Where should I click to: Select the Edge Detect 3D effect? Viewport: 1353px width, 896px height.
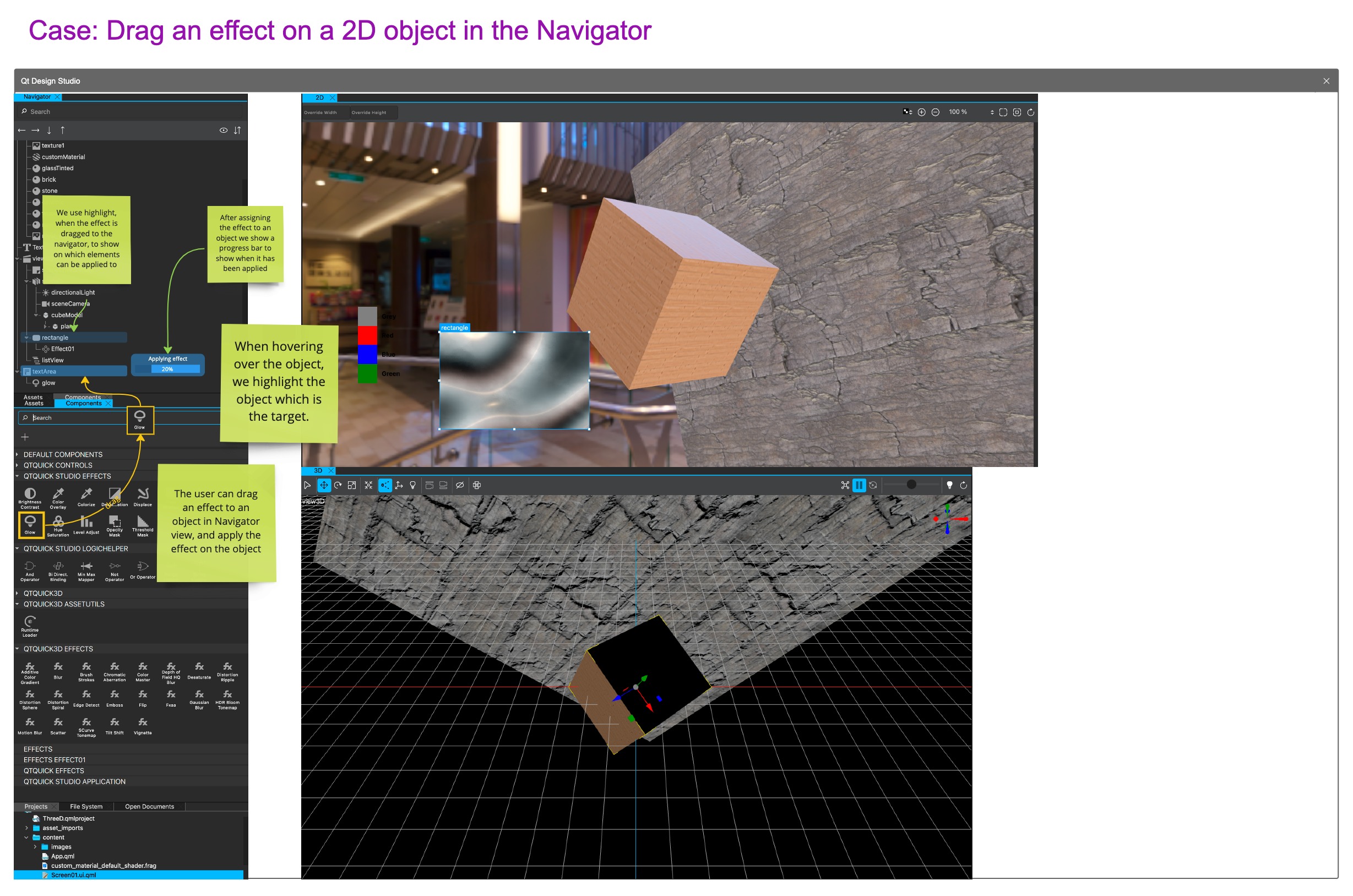(x=86, y=698)
